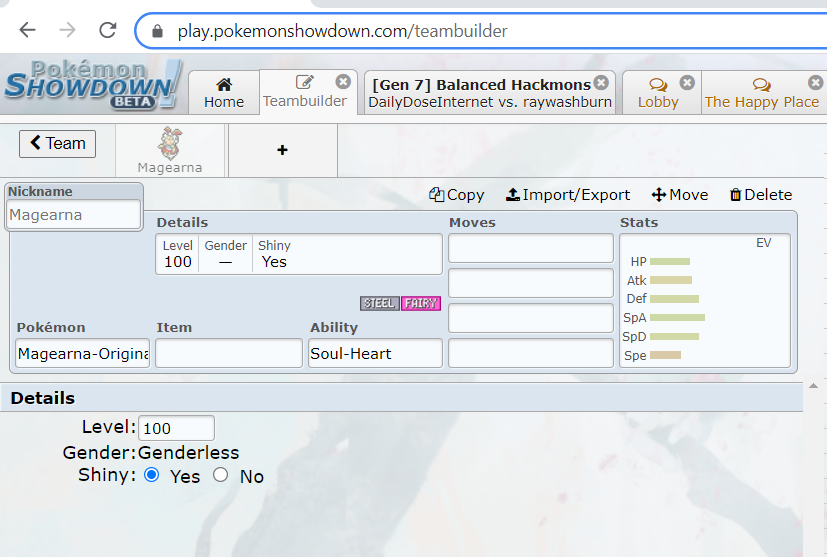The width and height of the screenshot is (827, 557).
Task: Select Shiny No radio button
Action: click(220, 475)
